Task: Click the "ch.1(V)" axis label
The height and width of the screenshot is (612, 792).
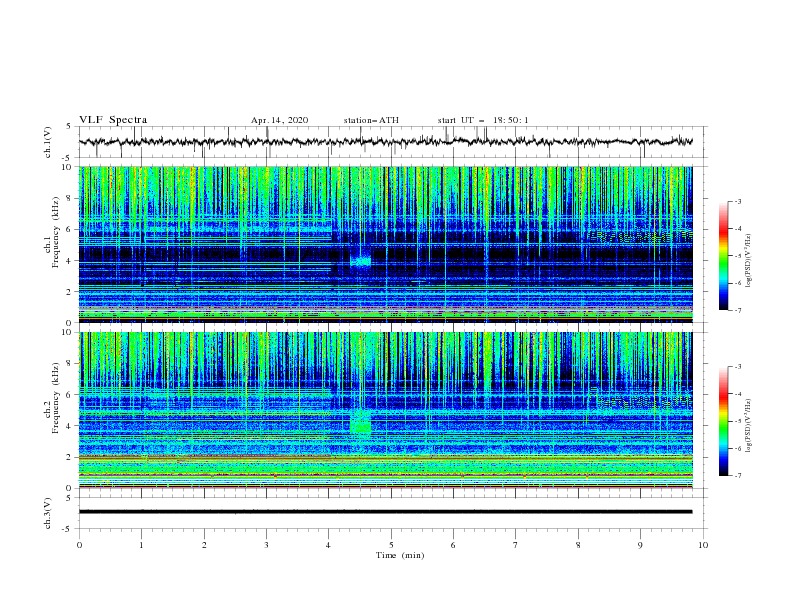Action: tap(48, 142)
